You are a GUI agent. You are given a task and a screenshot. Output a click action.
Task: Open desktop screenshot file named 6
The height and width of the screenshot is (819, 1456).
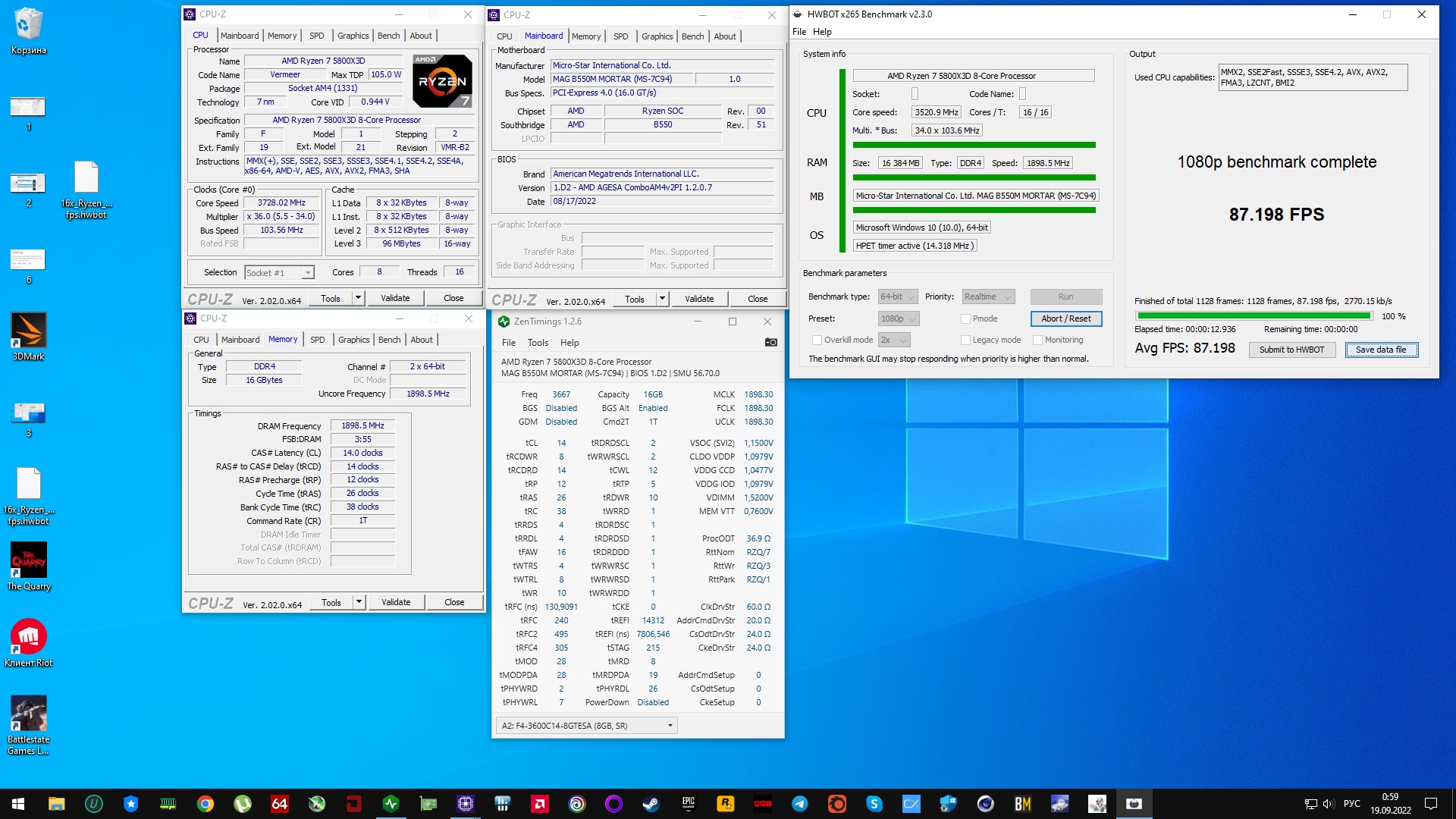click(x=28, y=266)
